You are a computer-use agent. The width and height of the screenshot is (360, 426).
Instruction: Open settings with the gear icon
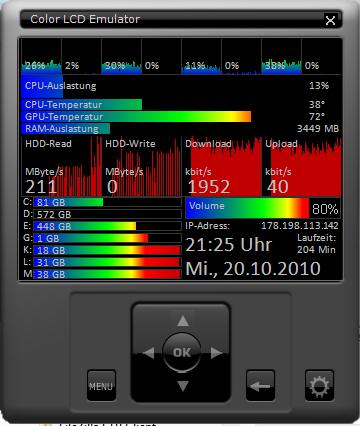[319, 386]
